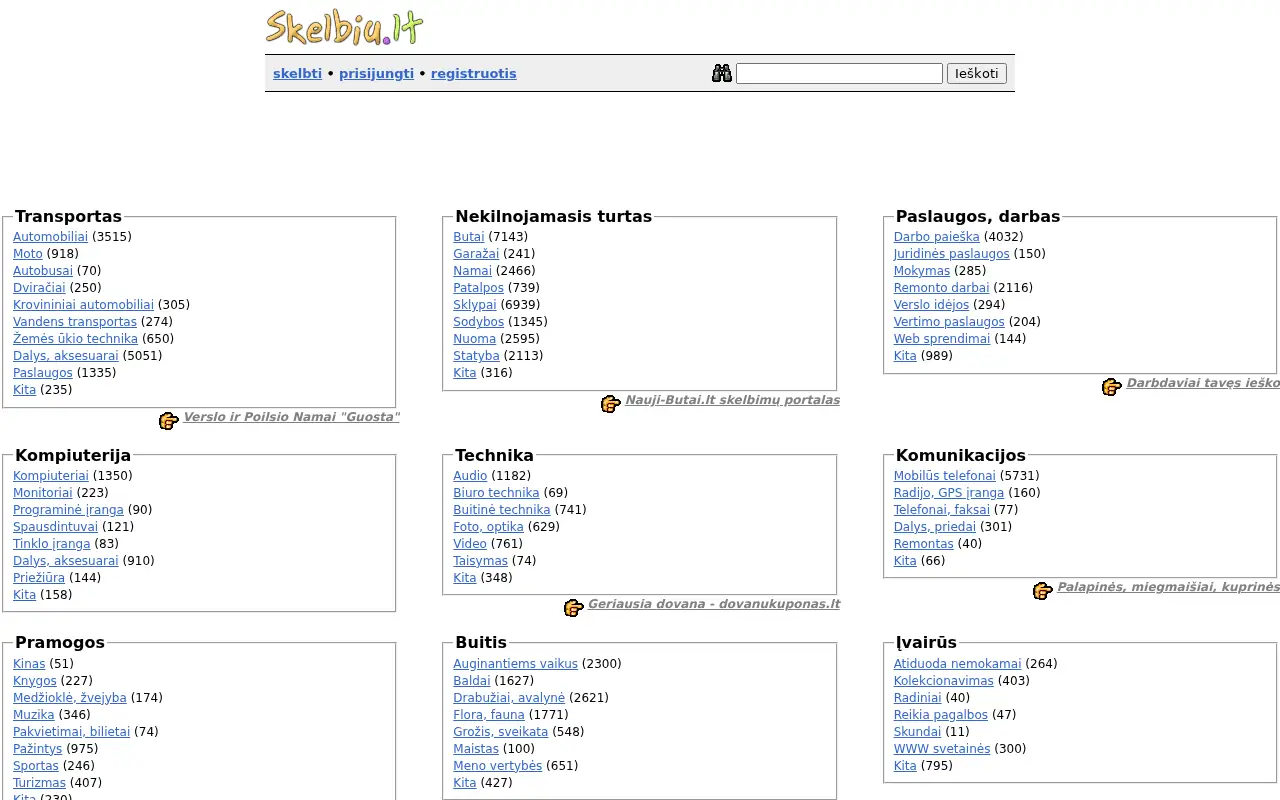This screenshot has width=1280, height=800.
Task: Open the Vandens transportas category
Action: point(75,322)
